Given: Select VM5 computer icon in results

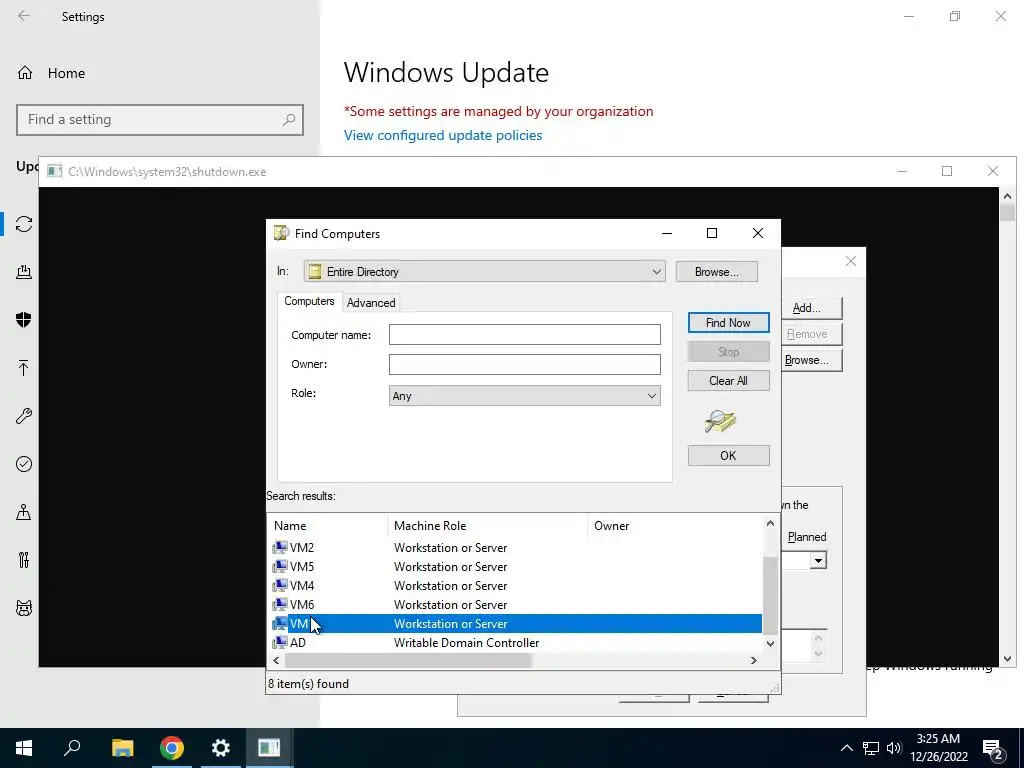Looking at the screenshot, I should (x=280, y=566).
